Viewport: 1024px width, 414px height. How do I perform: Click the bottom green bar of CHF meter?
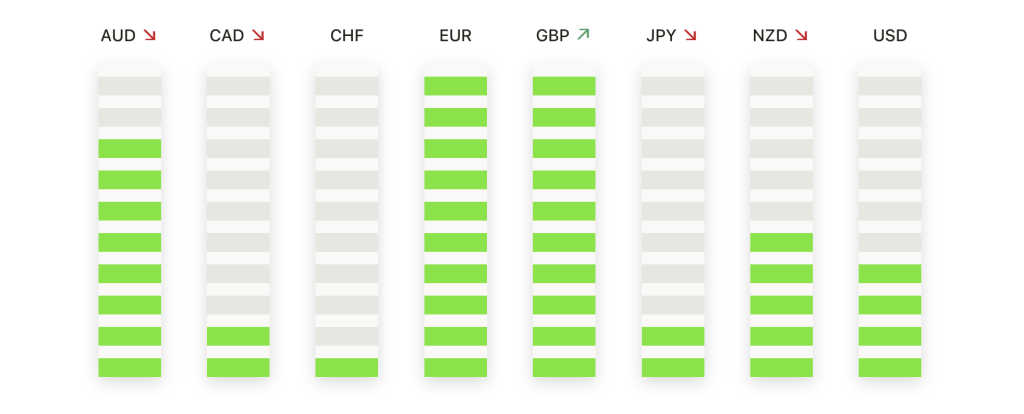coord(347,368)
